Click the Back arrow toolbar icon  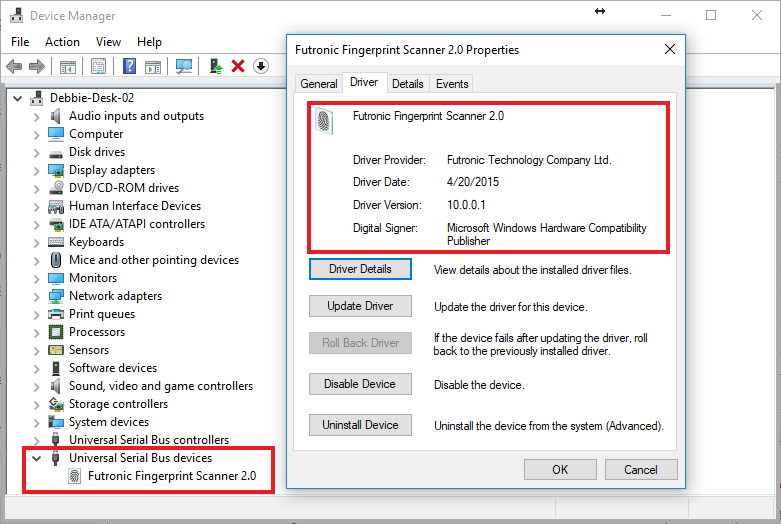coord(14,66)
